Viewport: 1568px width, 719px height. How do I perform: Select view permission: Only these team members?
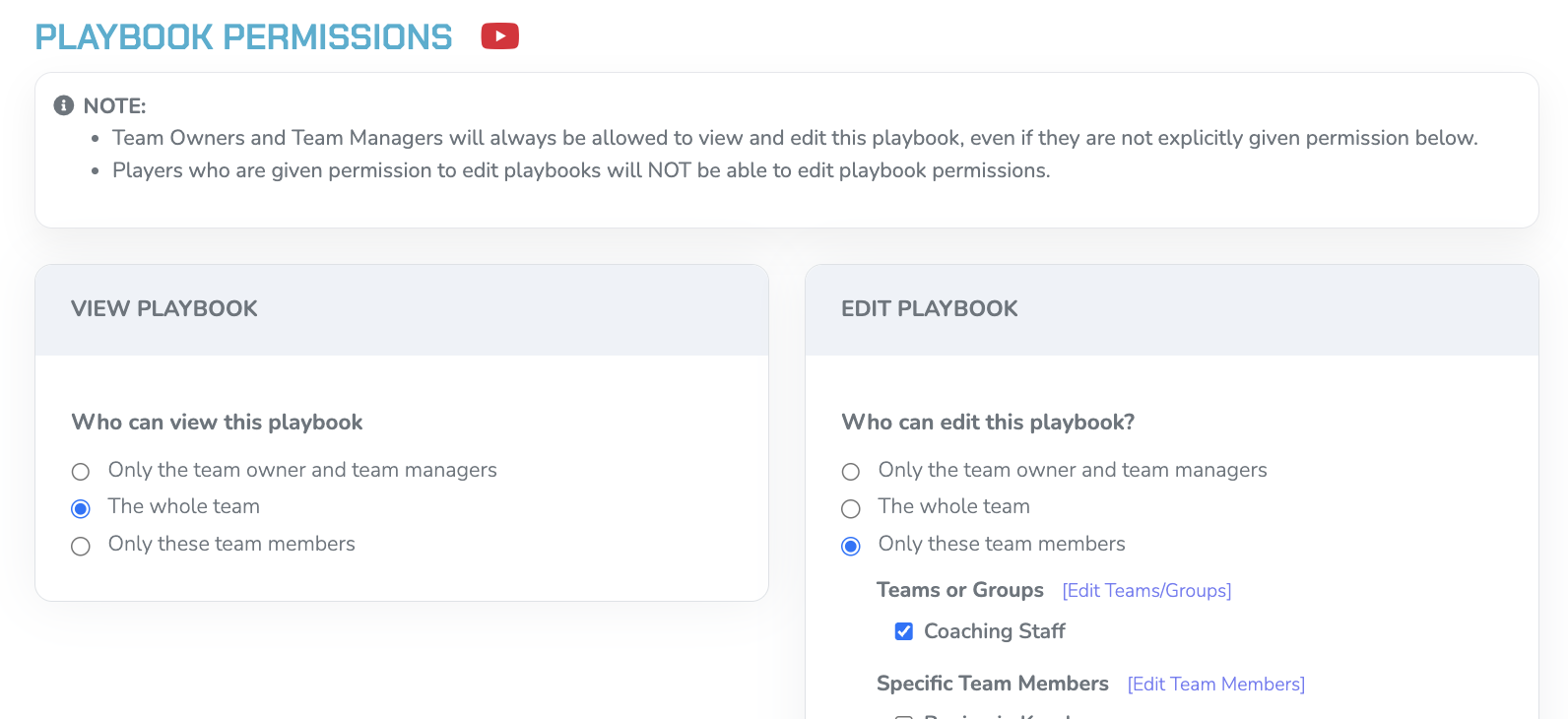tap(81, 546)
